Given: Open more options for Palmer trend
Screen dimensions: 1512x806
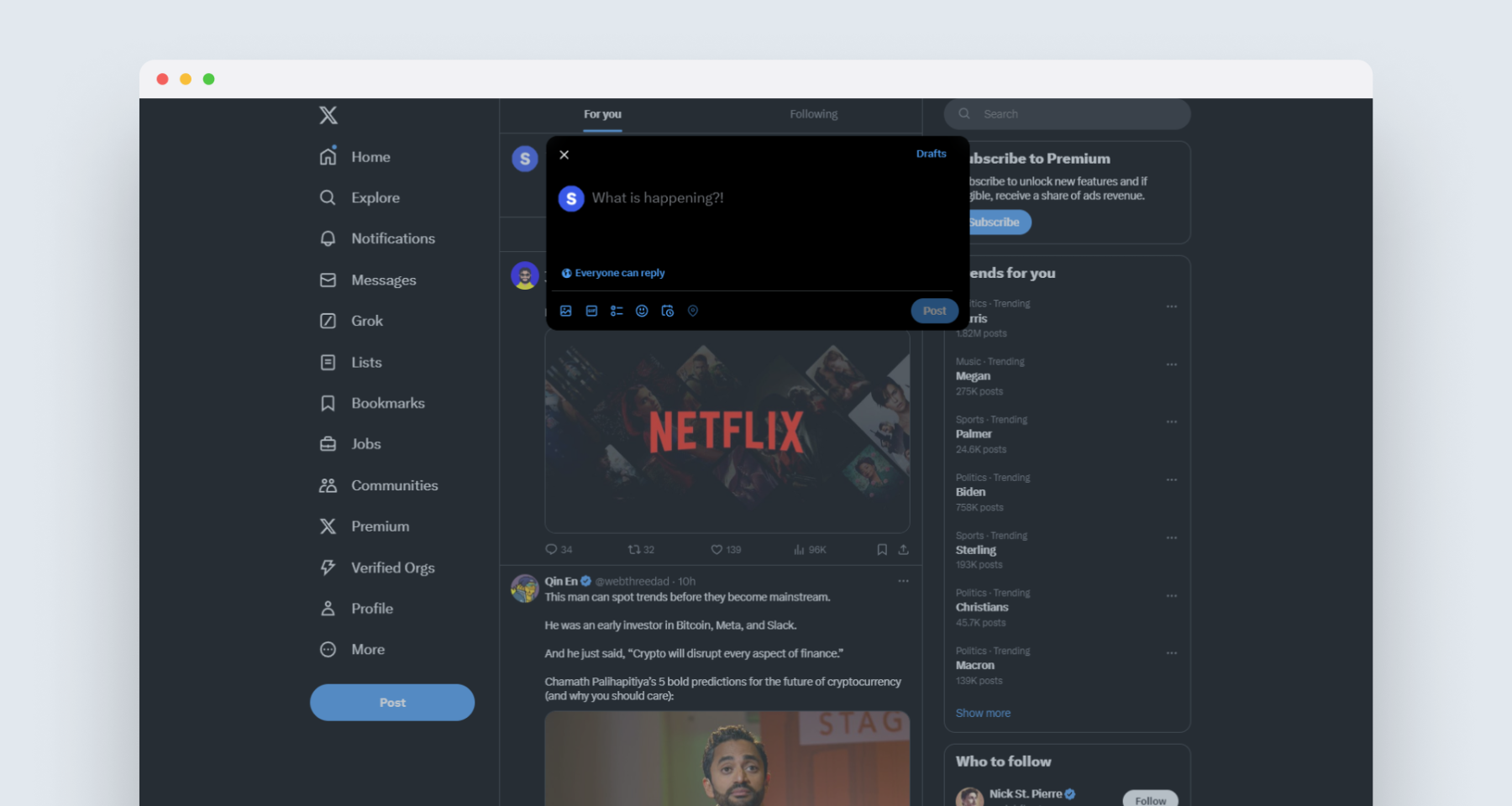Looking at the screenshot, I should point(1171,421).
